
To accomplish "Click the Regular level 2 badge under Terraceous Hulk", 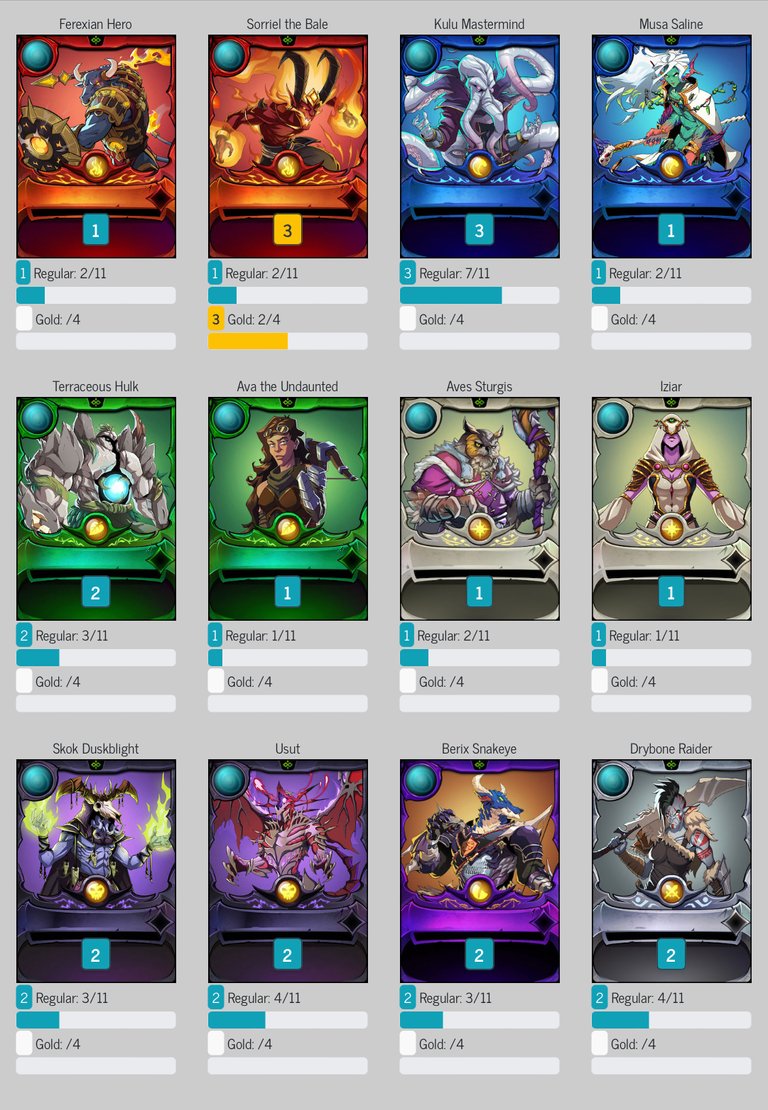I will 24,636.
